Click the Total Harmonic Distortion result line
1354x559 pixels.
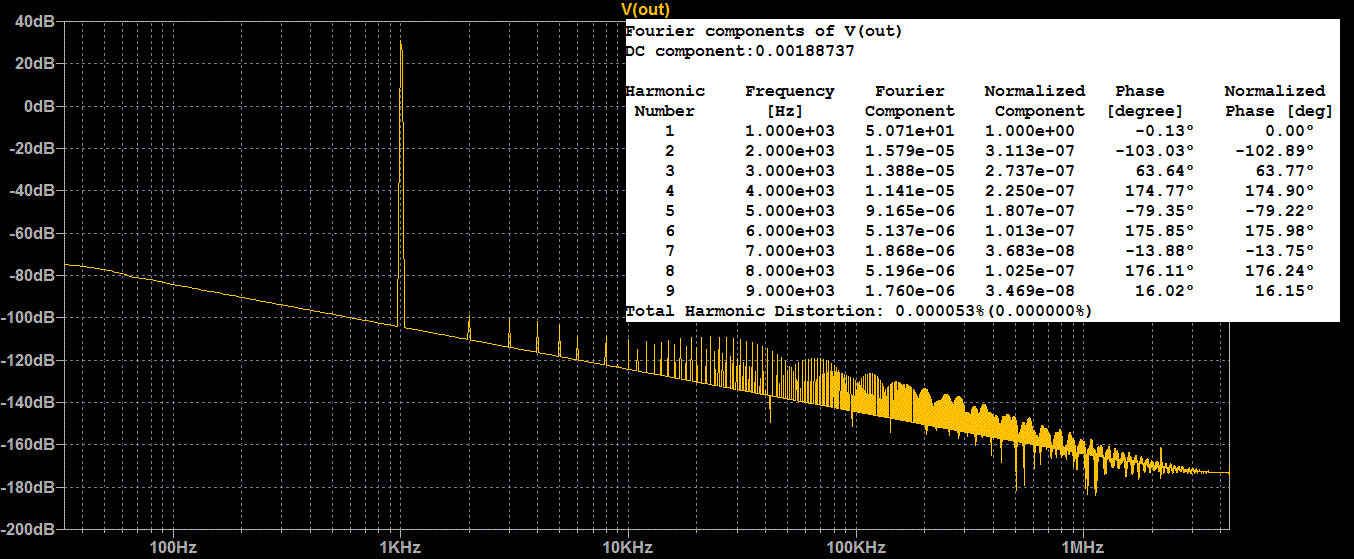859,311
